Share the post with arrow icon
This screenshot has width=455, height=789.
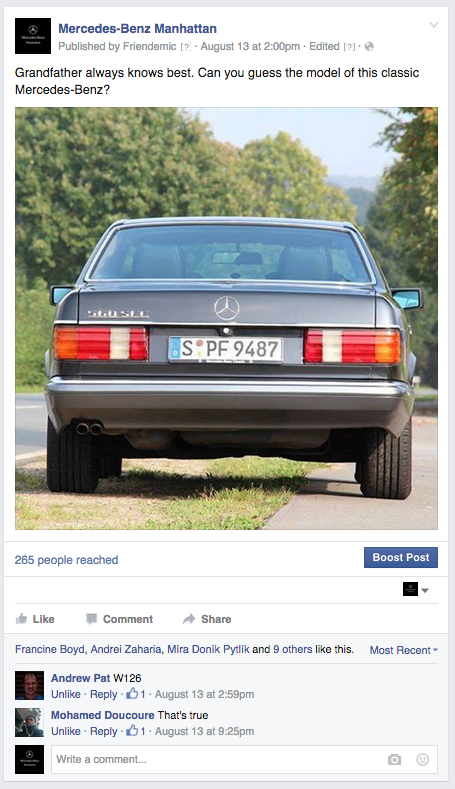click(x=207, y=619)
